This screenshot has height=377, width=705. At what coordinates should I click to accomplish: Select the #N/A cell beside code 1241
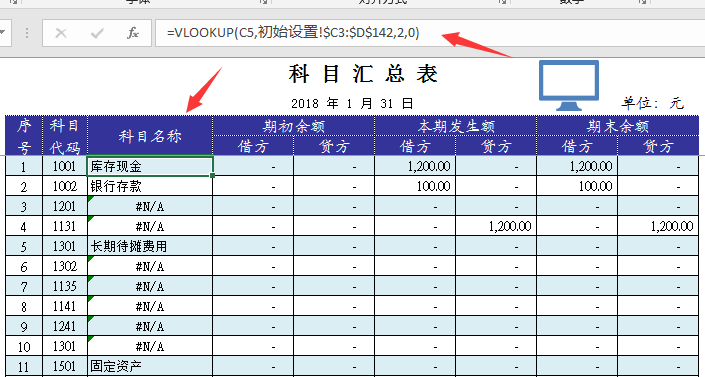pos(150,326)
